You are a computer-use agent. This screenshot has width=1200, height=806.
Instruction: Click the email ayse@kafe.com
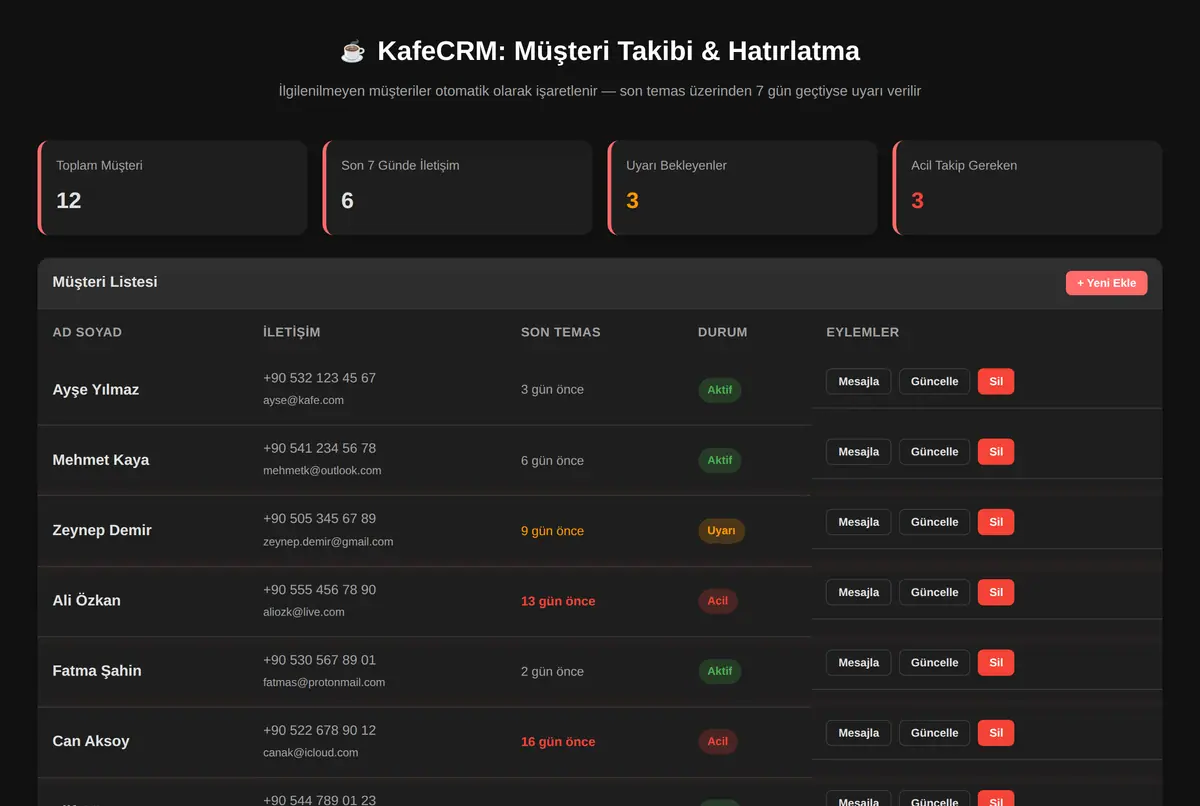(x=303, y=400)
